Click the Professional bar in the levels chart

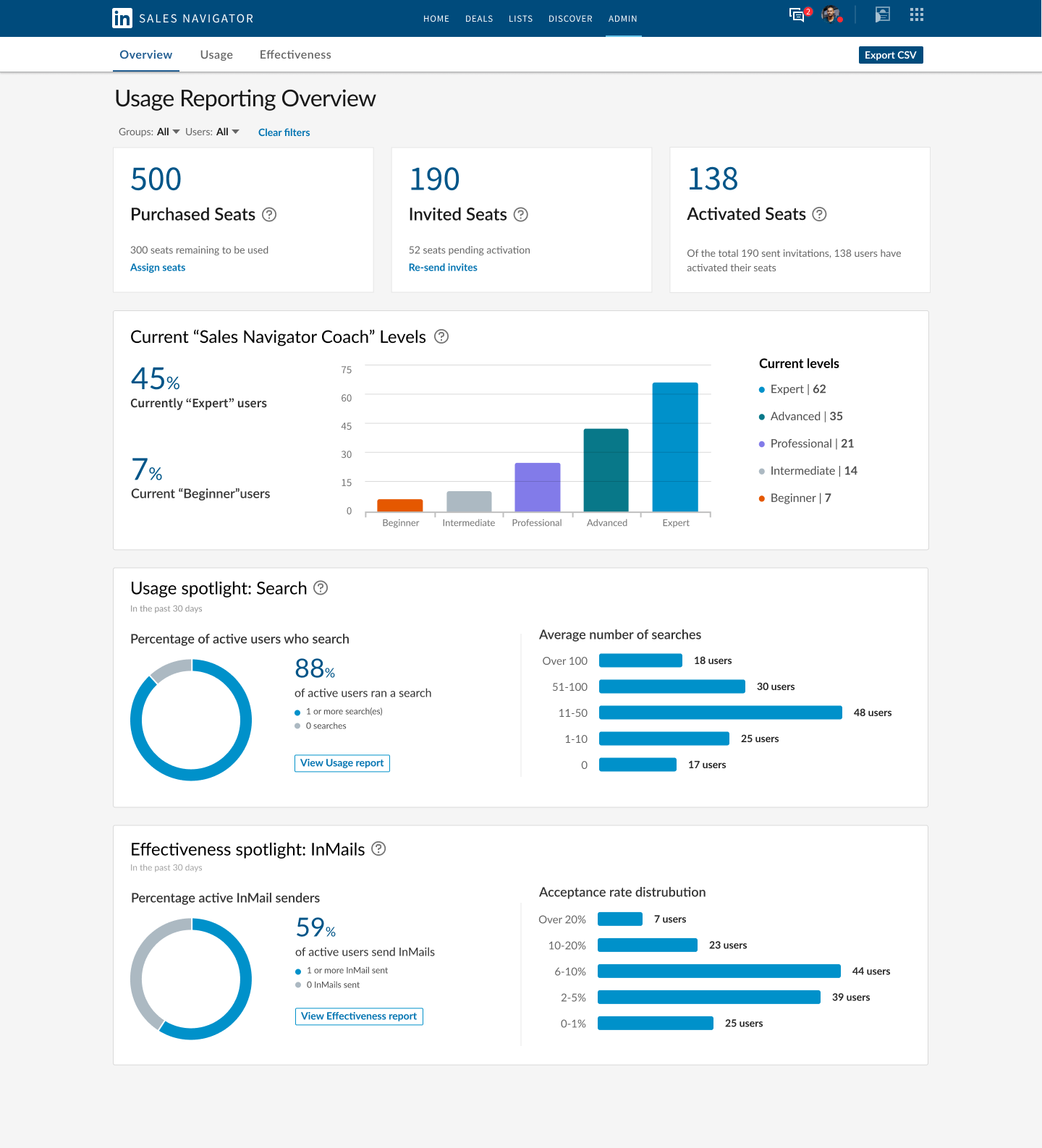(x=538, y=487)
